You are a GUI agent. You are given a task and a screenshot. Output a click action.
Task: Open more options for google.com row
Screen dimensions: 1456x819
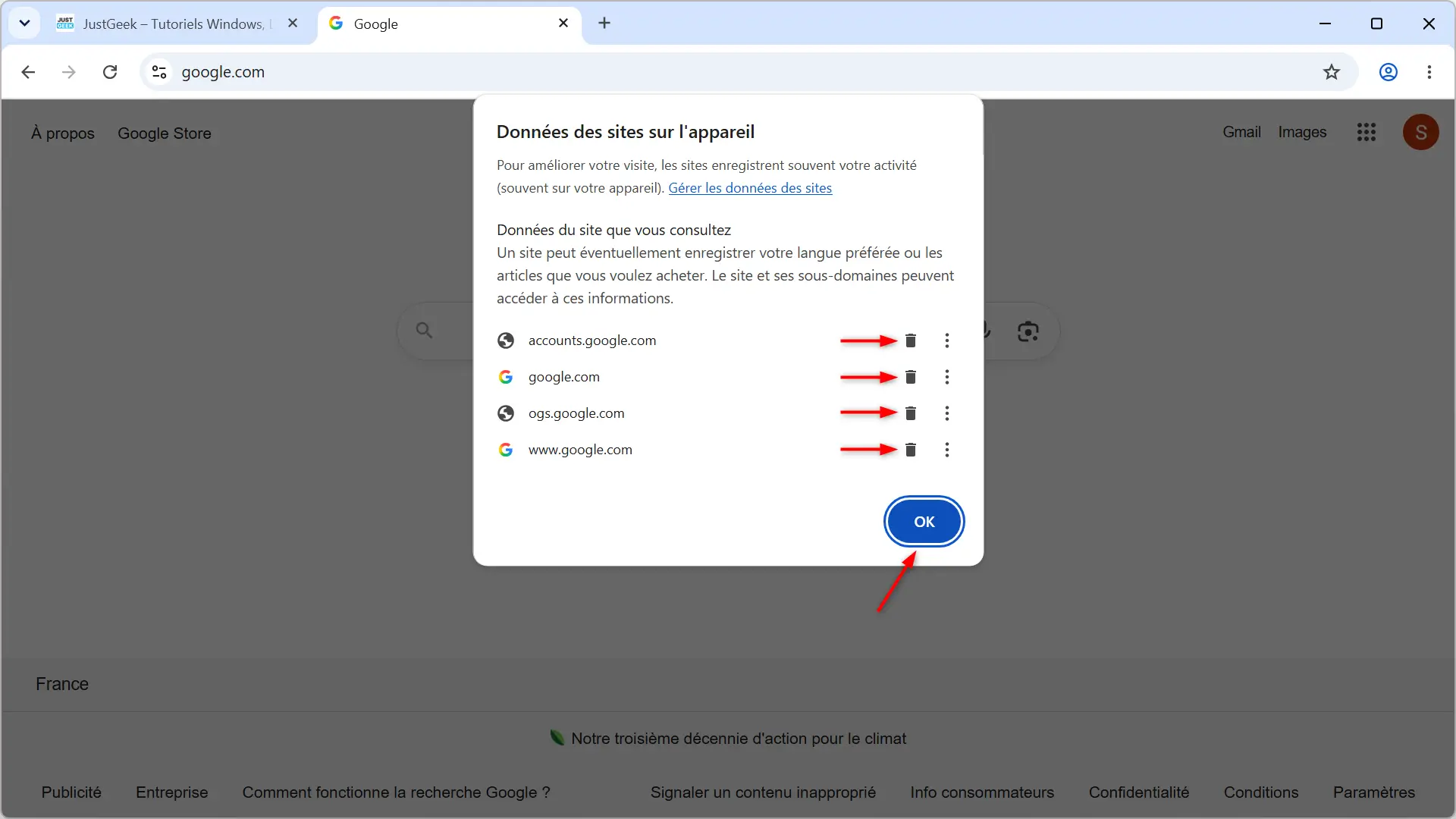point(947,377)
